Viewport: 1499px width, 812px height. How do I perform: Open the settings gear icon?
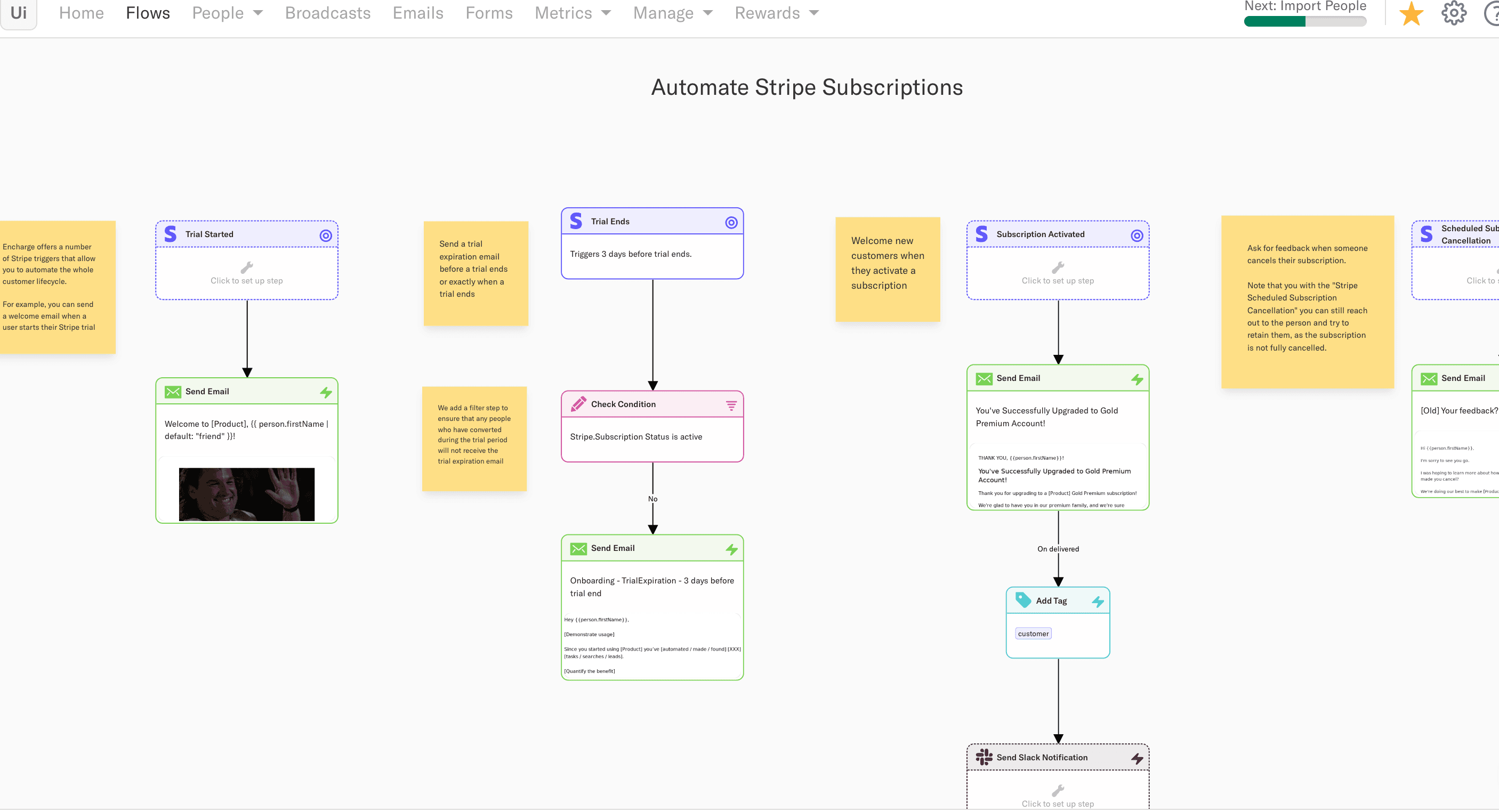point(1454,13)
